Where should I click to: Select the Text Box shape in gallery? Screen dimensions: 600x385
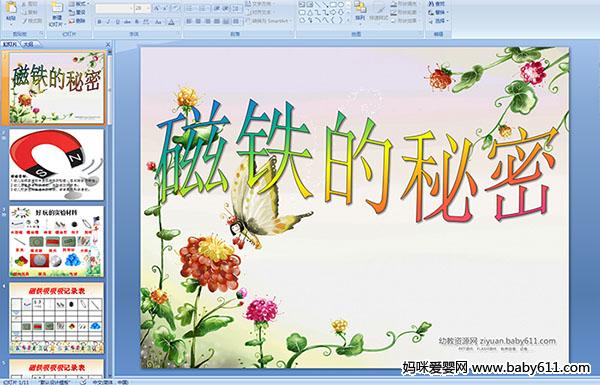(302, 5)
